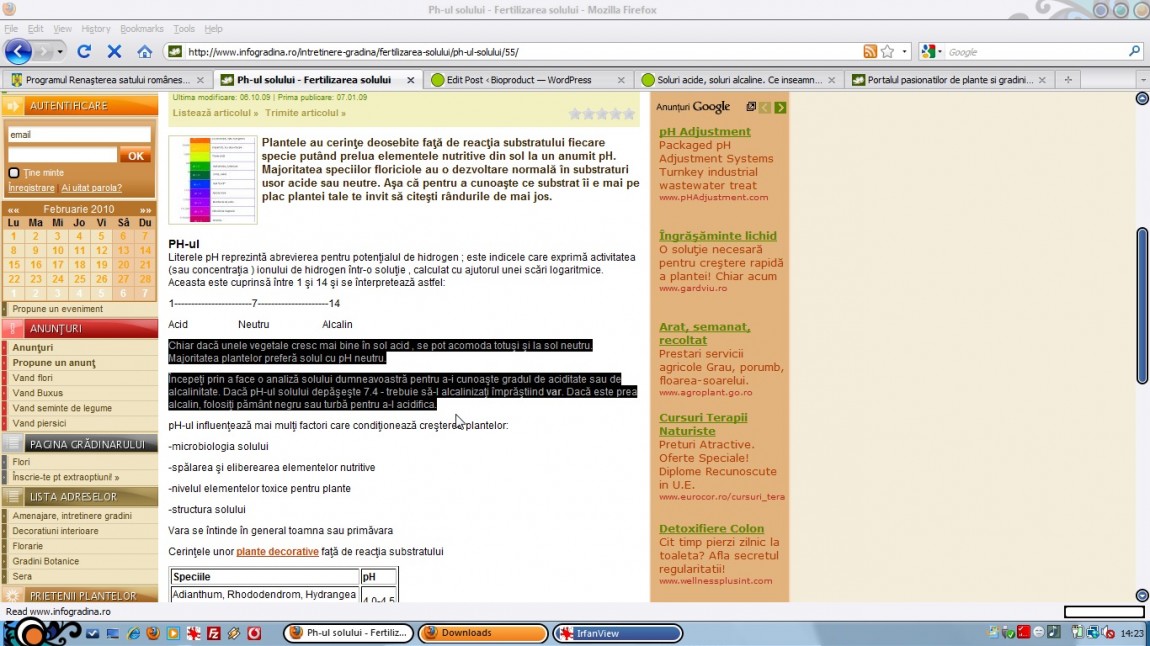Open the list all tabs dropdown arrow
Screen dimensions: 1150x646
[x=1142, y=80]
